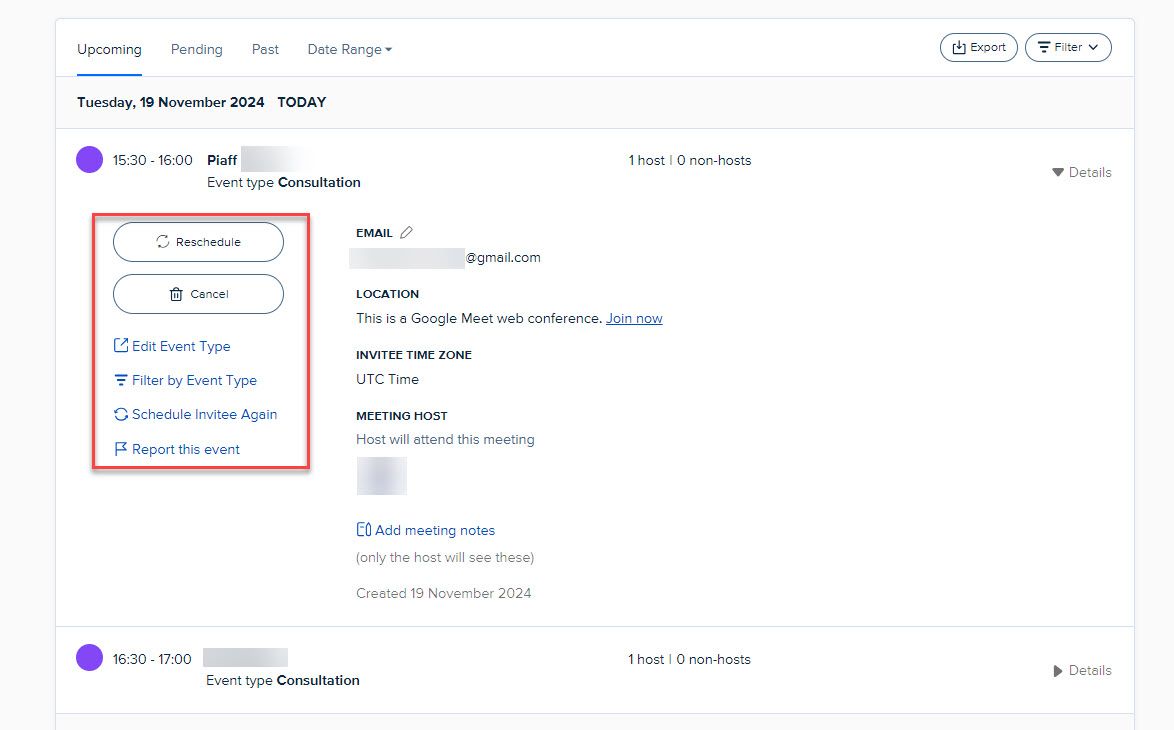This screenshot has width=1174, height=730.
Task: Click the funnel icon beside Filter by Event Type
Action: point(121,380)
